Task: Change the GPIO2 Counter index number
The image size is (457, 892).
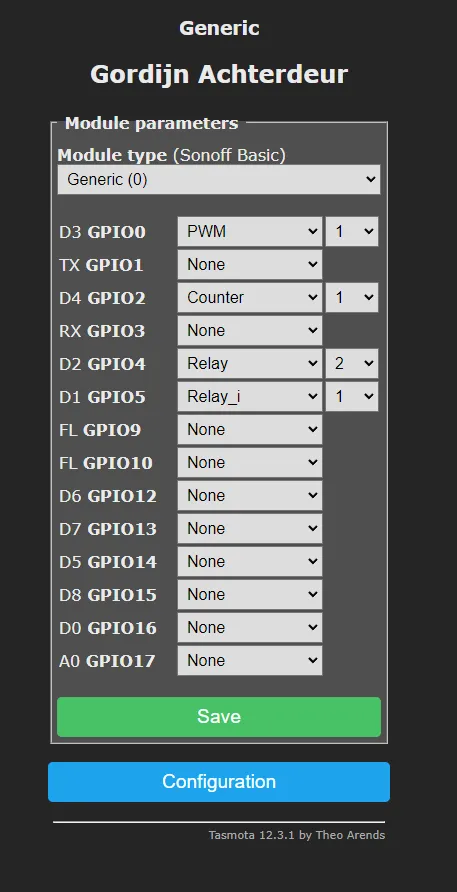Action: point(352,298)
